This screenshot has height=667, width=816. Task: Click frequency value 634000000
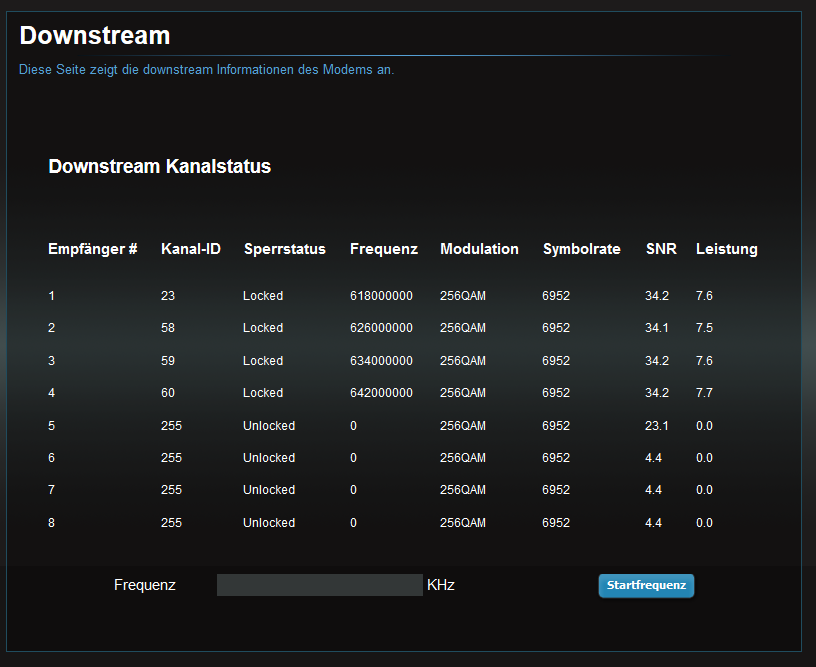381,361
